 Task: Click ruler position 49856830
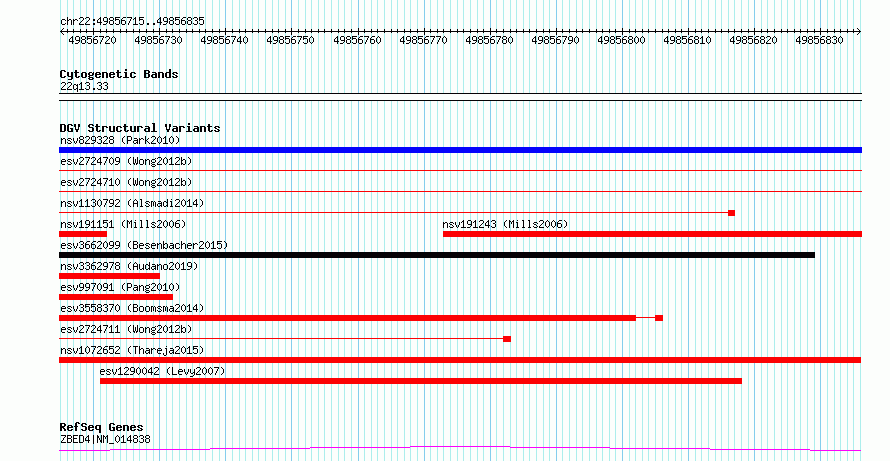[x=820, y=40]
